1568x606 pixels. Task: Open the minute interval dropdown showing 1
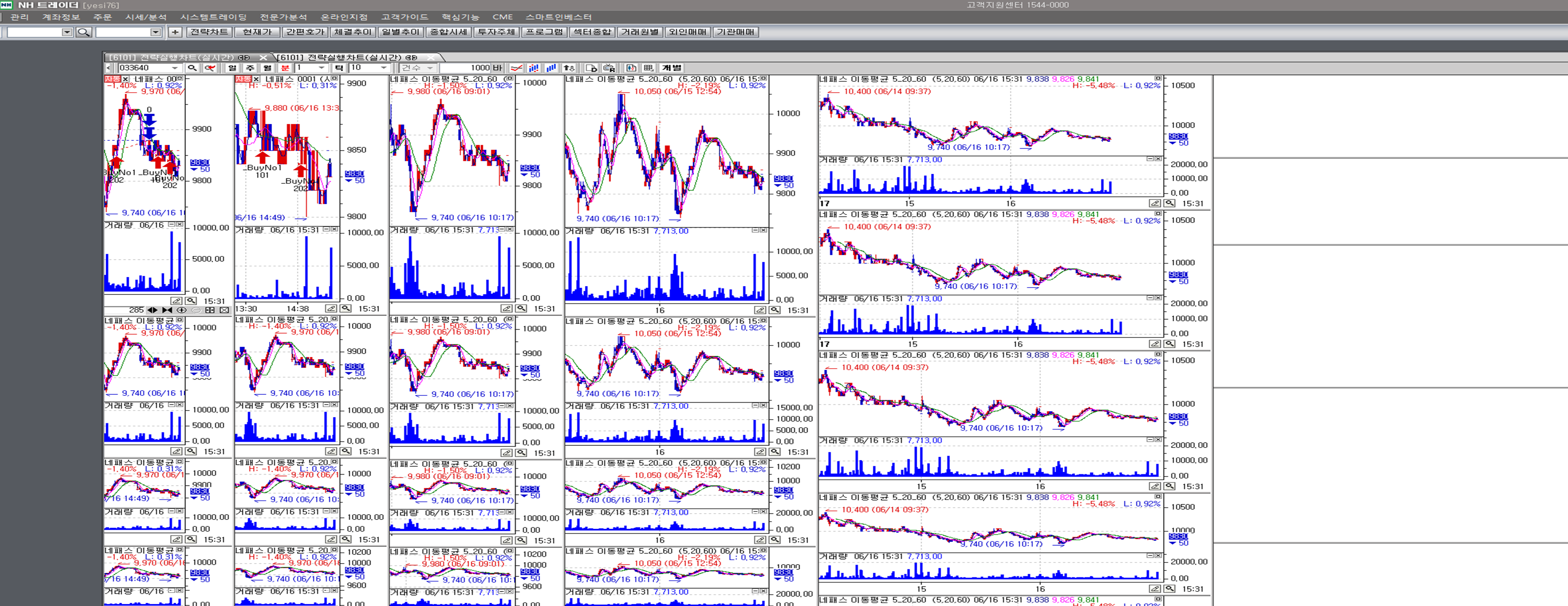(322, 67)
